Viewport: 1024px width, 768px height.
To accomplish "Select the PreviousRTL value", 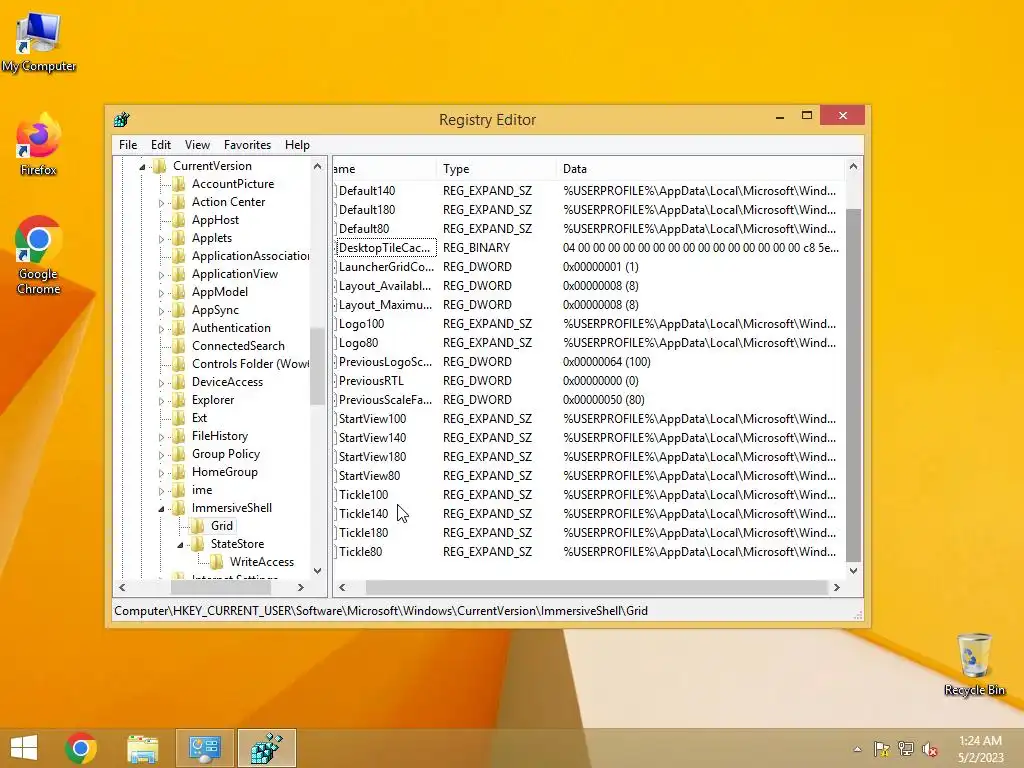I will pyautogui.click(x=371, y=381).
